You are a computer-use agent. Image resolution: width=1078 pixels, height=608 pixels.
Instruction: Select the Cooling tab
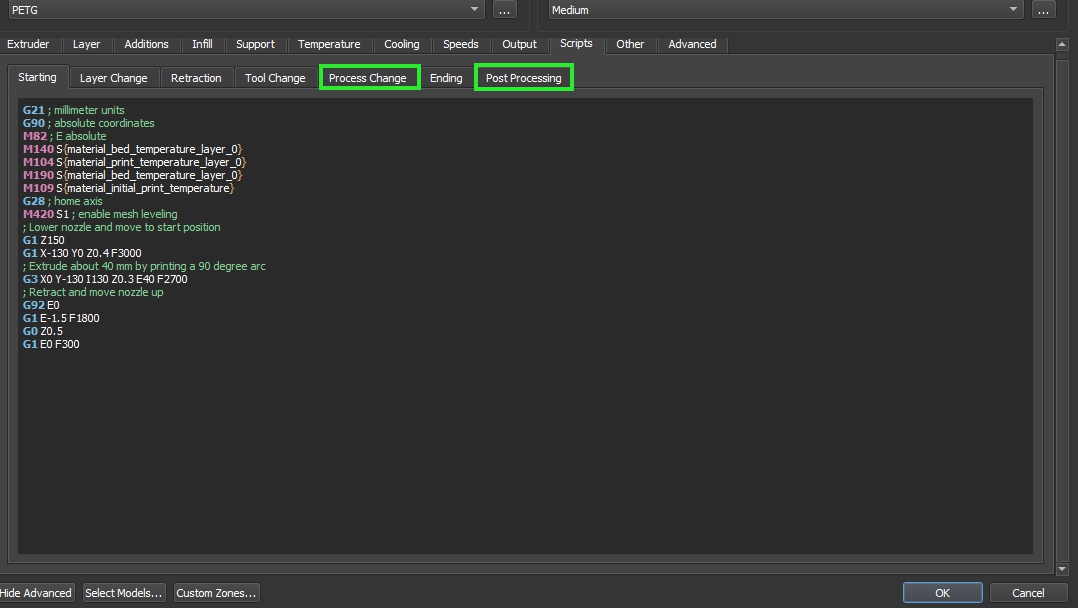[401, 44]
